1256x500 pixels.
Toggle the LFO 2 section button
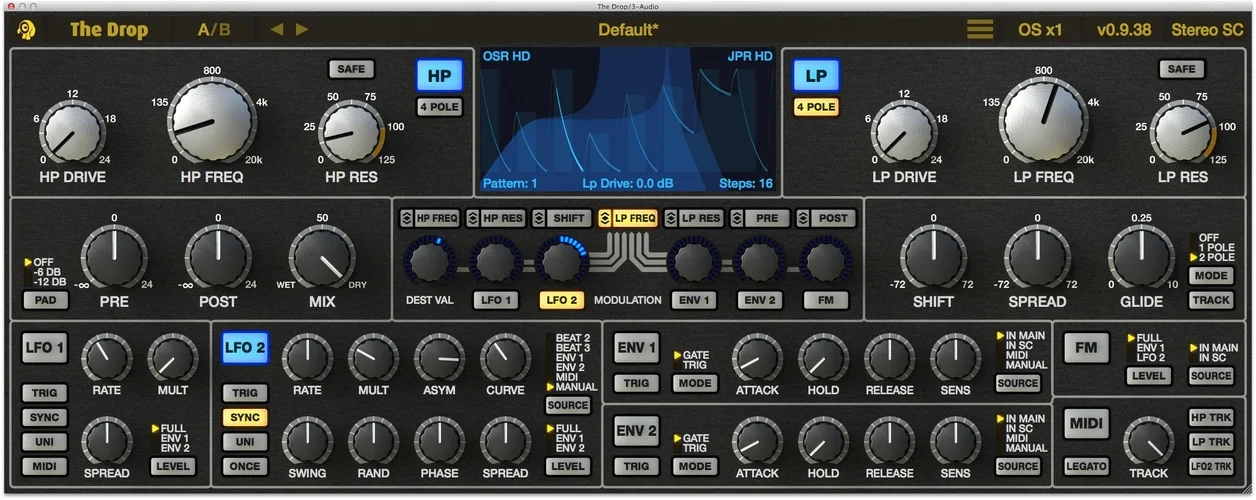pos(245,349)
